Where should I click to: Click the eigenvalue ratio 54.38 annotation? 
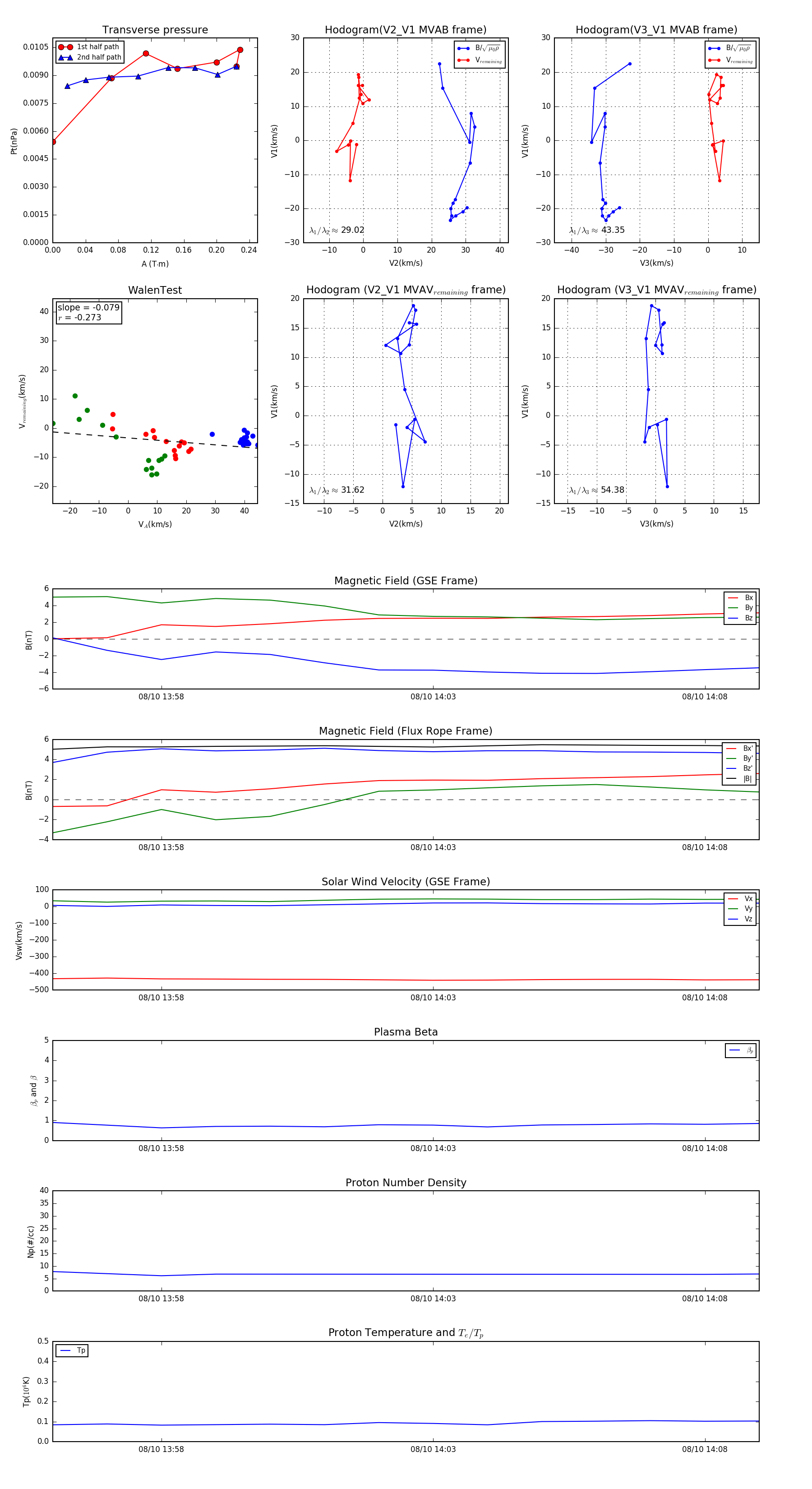[597, 490]
